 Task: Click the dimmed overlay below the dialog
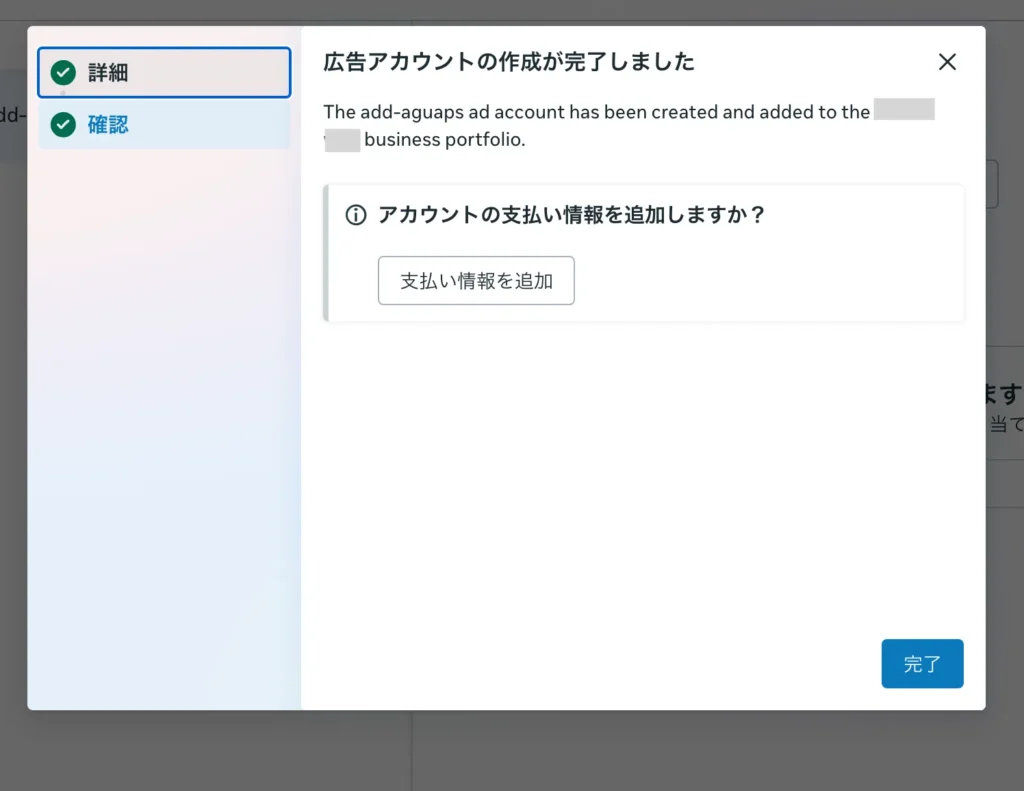coord(500,752)
